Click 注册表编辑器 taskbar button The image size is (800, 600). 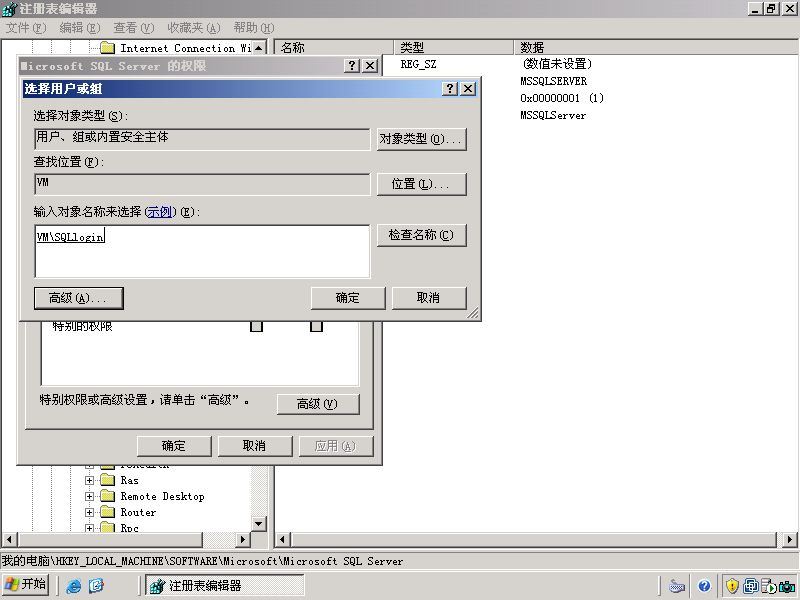click(x=224, y=585)
